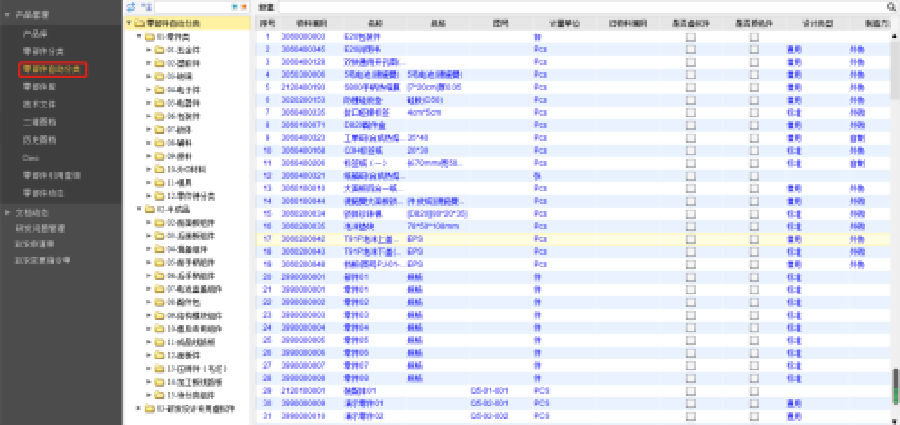Tick the right checkbox in highlighted row 17
The height and width of the screenshot is (425, 900).
pos(754,239)
